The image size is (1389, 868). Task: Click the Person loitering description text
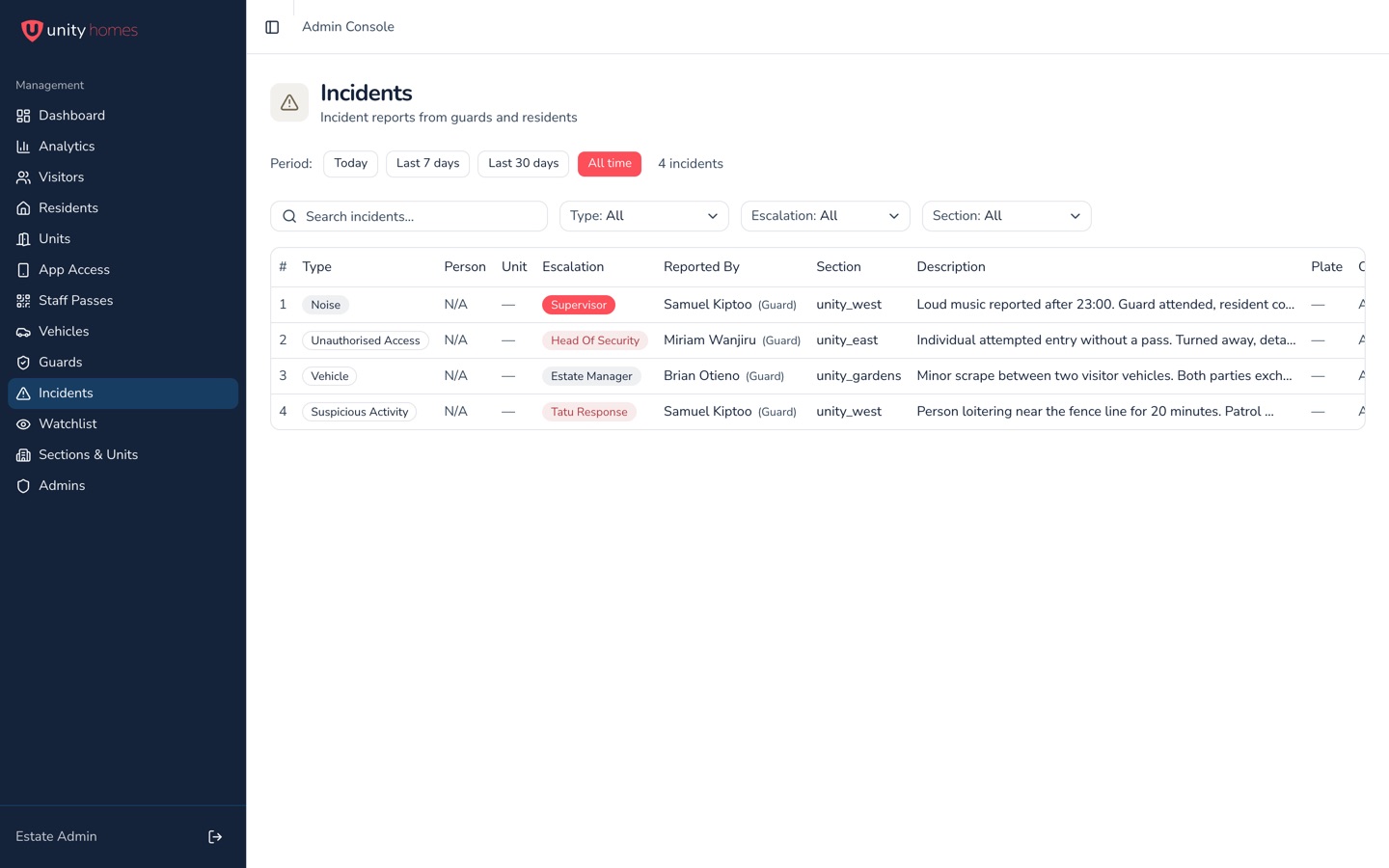(1095, 412)
